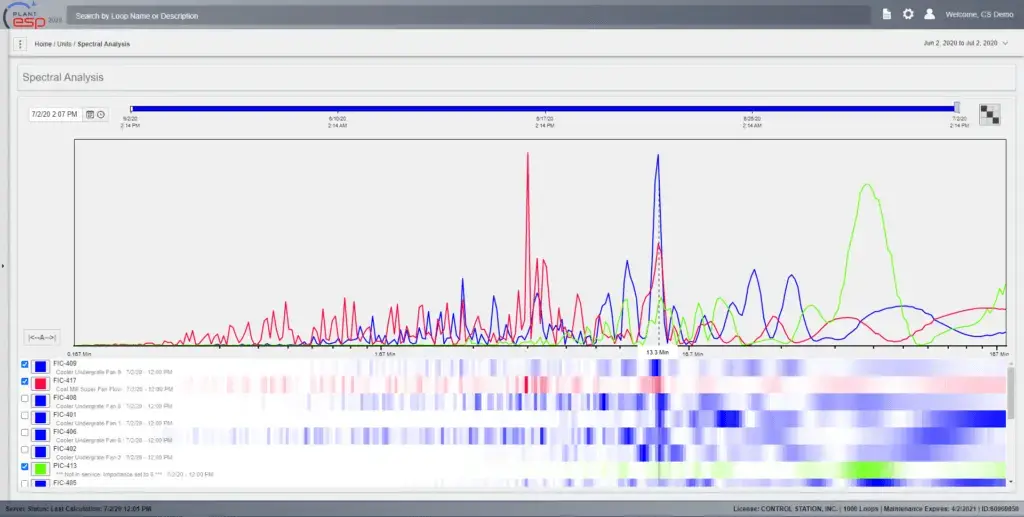This screenshot has width=1024, height=517.
Task: Go to Home in breadcrumb
Action: click(x=43, y=44)
